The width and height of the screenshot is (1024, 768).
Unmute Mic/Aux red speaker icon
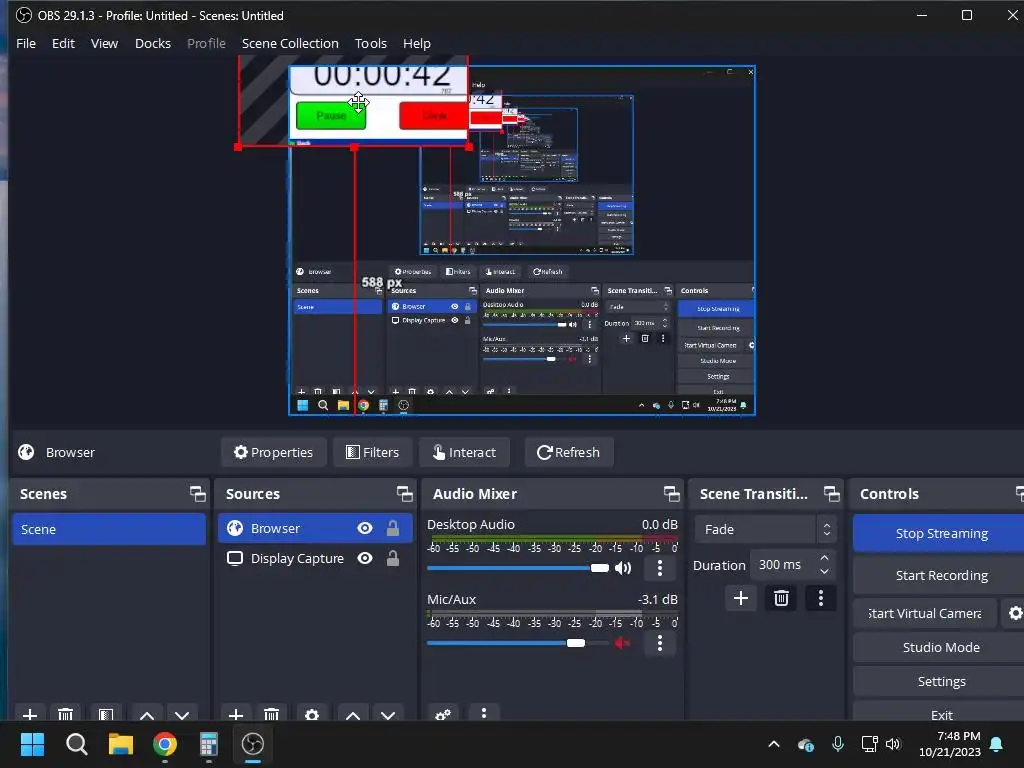pyautogui.click(x=622, y=643)
